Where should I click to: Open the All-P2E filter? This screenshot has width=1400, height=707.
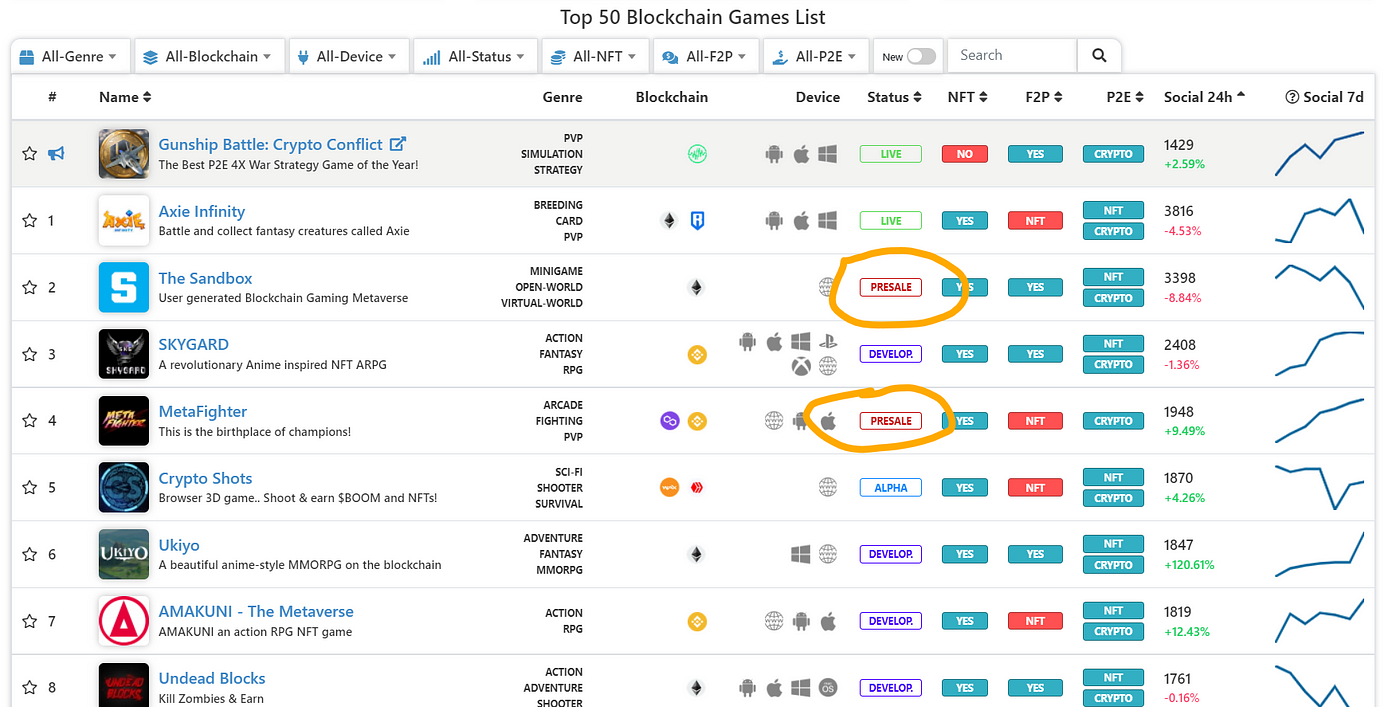pos(817,57)
